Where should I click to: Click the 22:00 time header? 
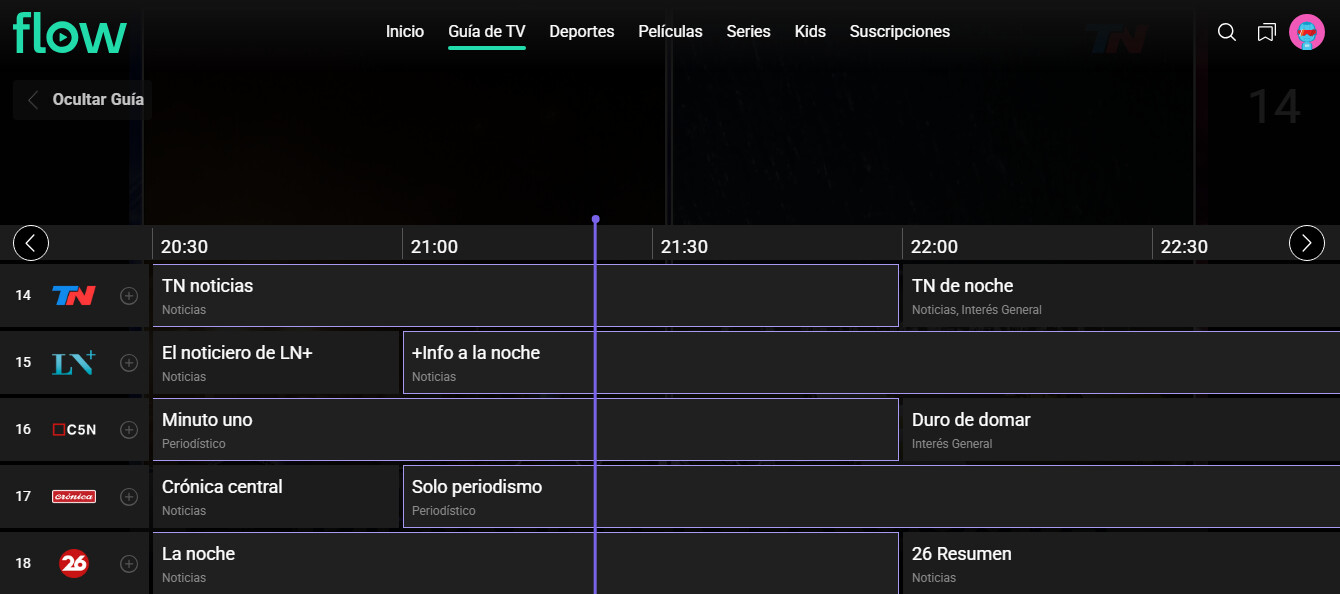click(934, 246)
